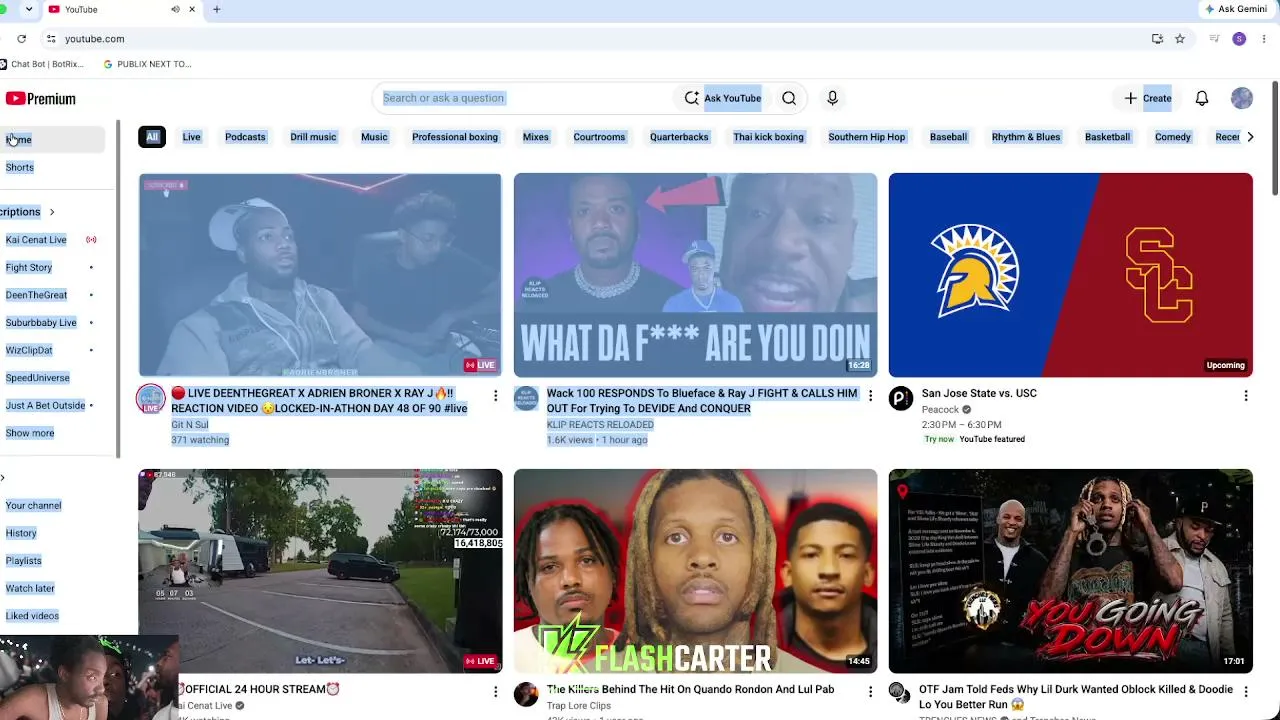Show more subscriptions in sidebar

click(30, 433)
